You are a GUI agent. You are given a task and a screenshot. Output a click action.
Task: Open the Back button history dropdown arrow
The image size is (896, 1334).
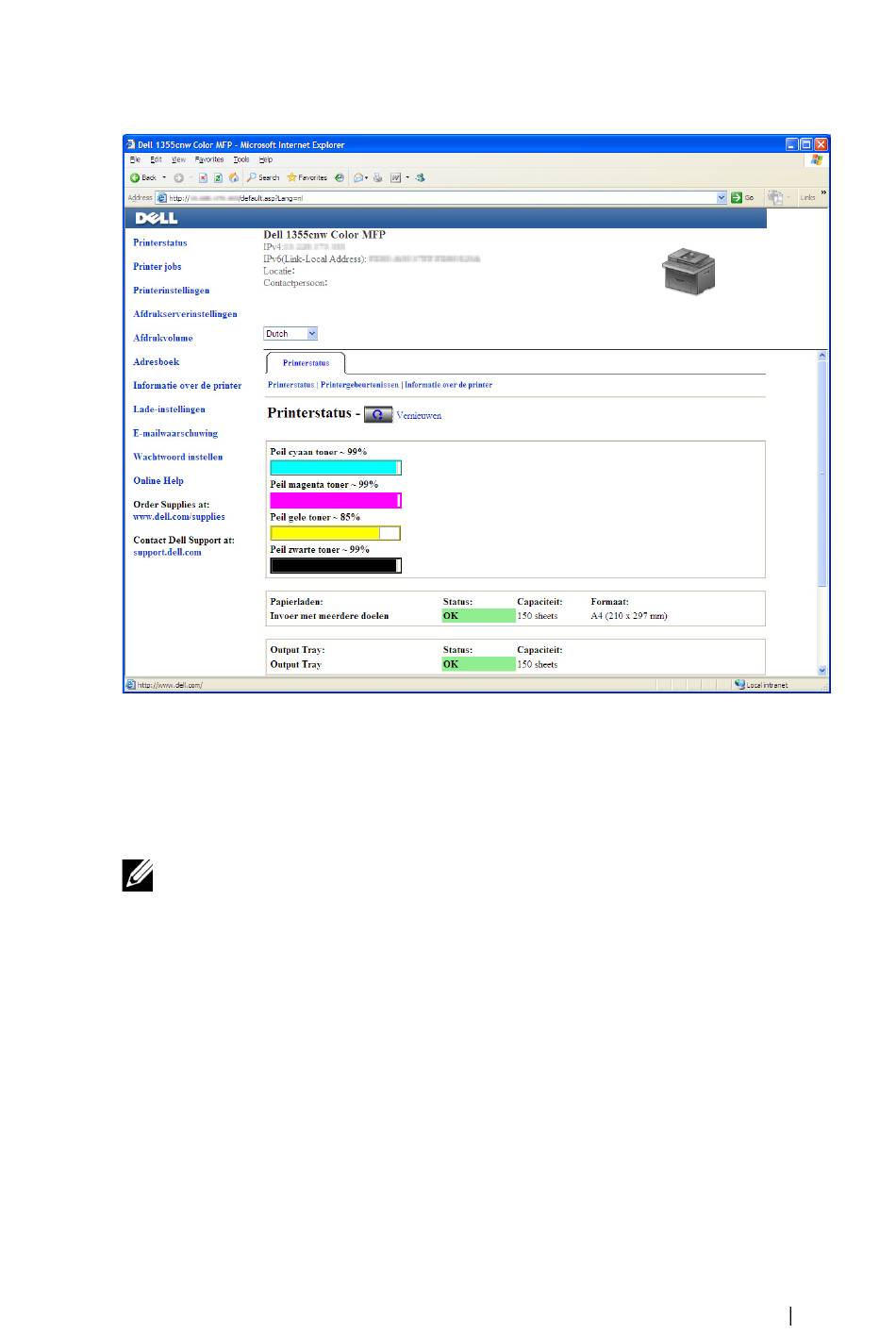point(164,177)
